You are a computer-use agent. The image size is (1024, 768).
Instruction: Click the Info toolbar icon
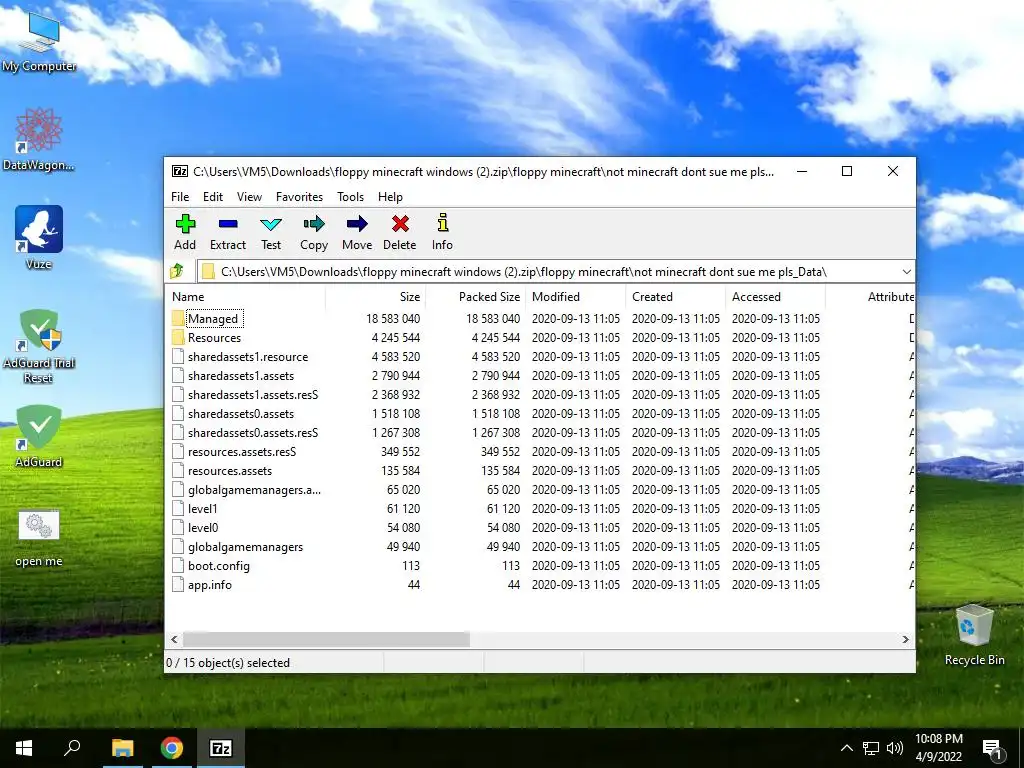coord(442,223)
